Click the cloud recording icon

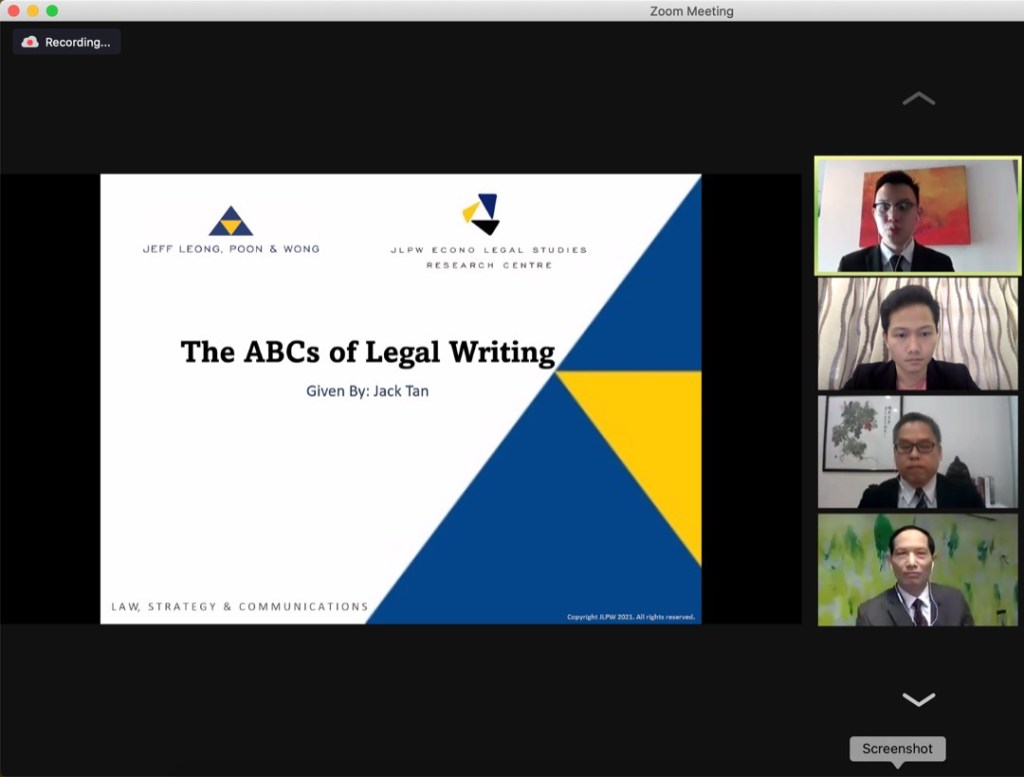pyautogui.click(x=30, y=42)
